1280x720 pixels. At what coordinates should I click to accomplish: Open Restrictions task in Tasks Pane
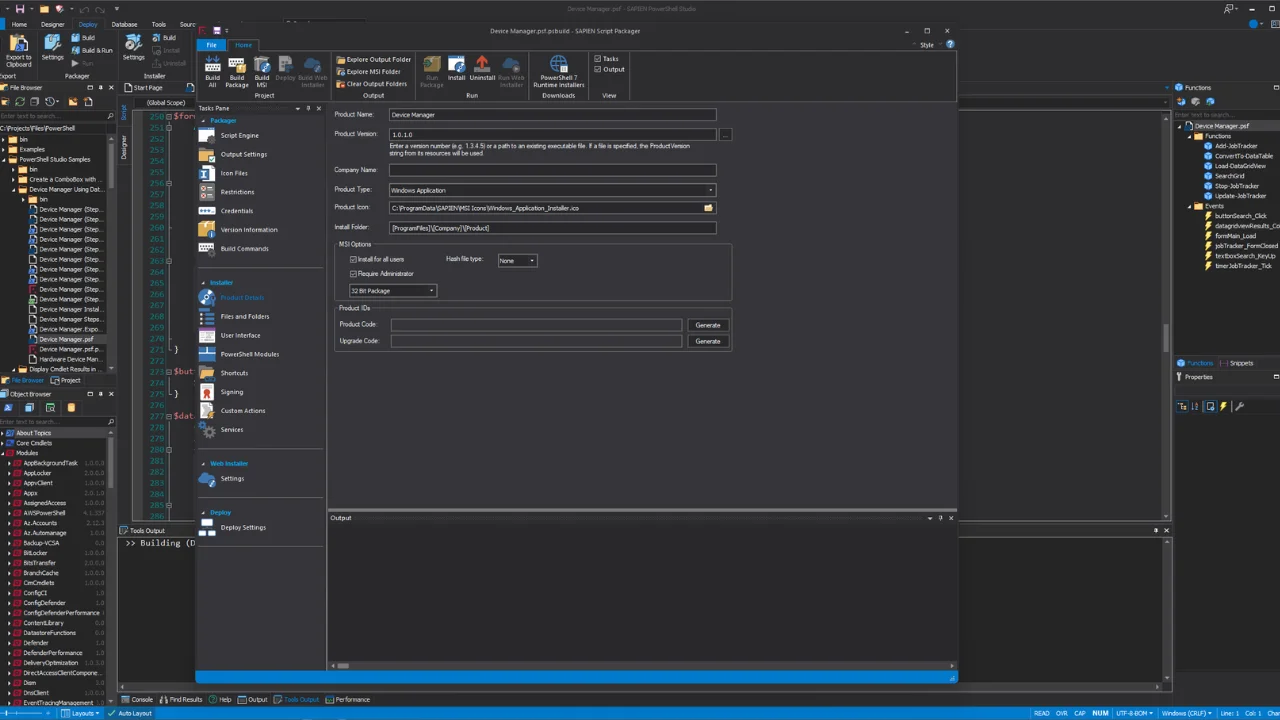point(237,192)
